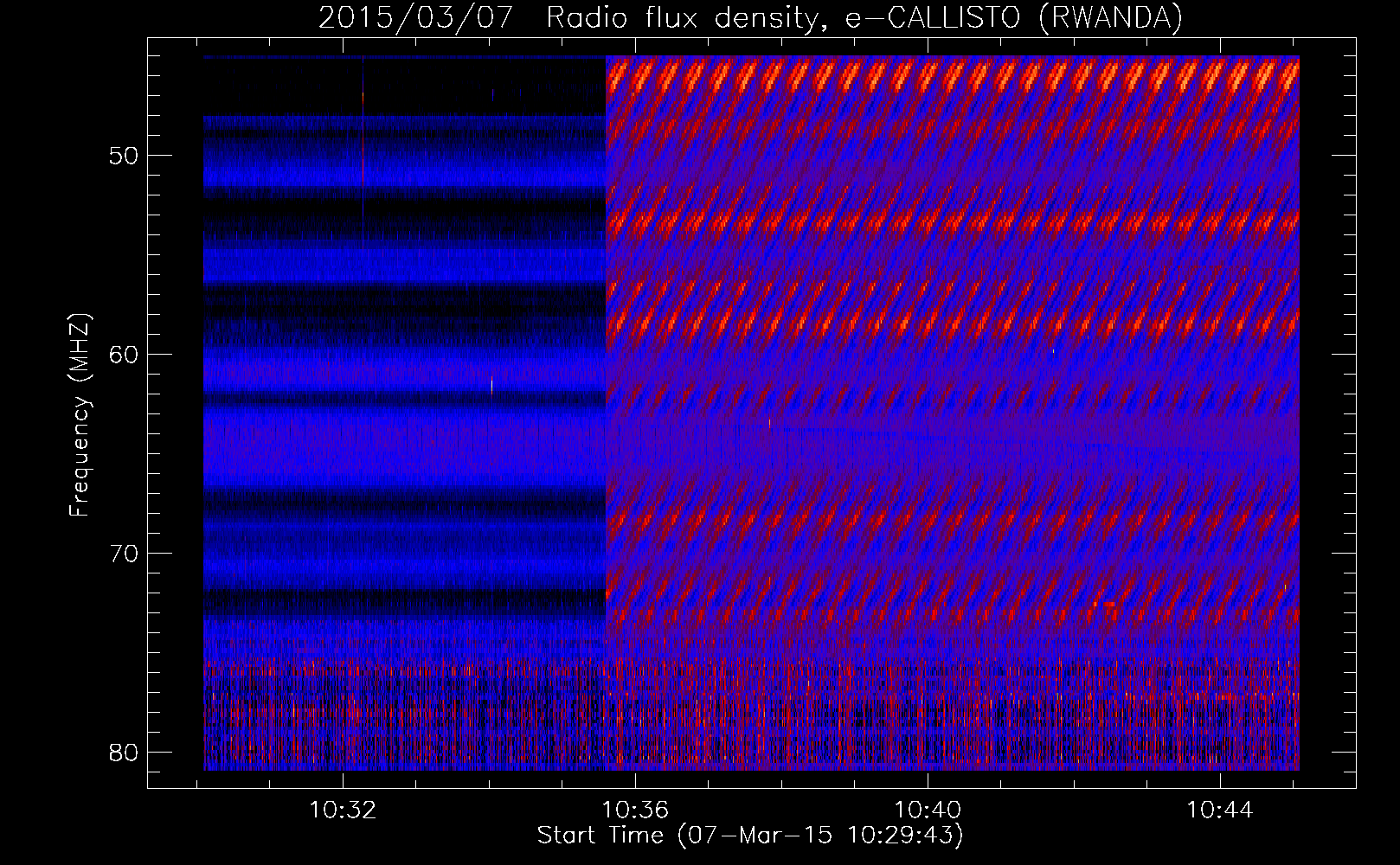Click the time tick label "10:32"
This screenshot has width=1400, height=865.
(x=344, y=811)
